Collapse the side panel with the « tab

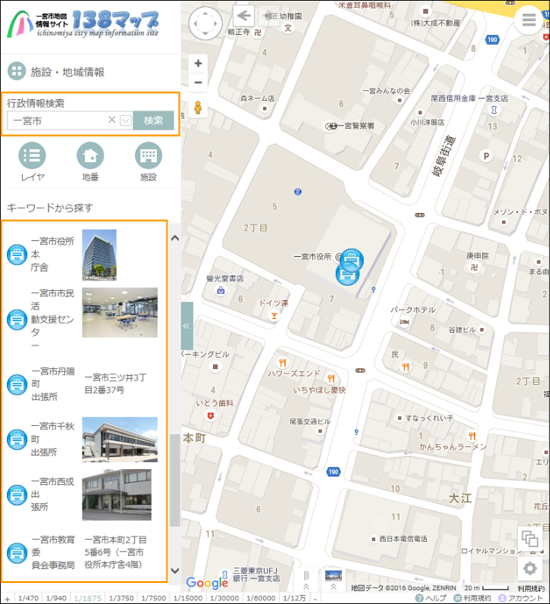(x=187, y=326)
